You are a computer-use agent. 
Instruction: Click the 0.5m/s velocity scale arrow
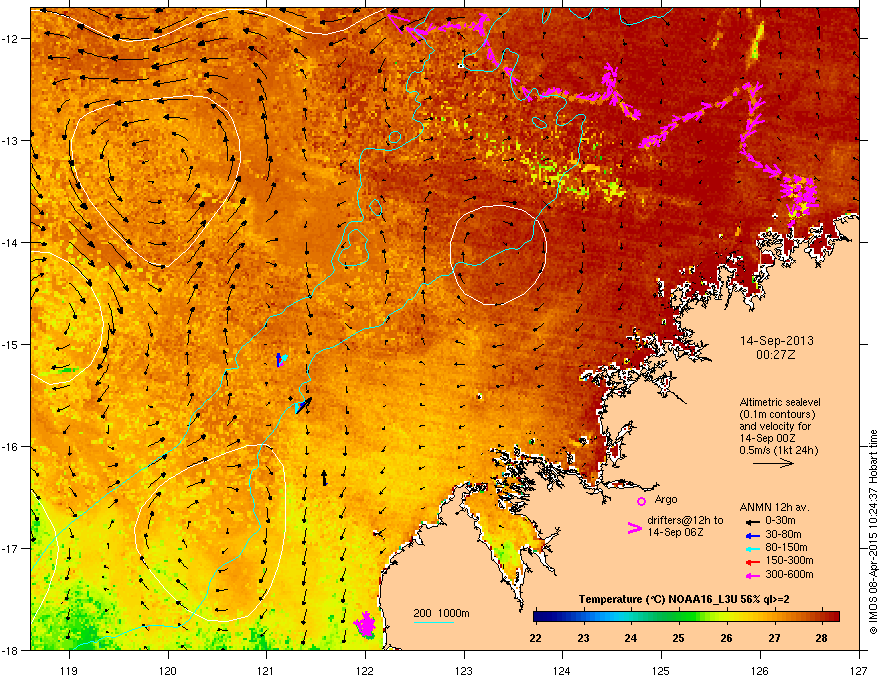[773, 463]
